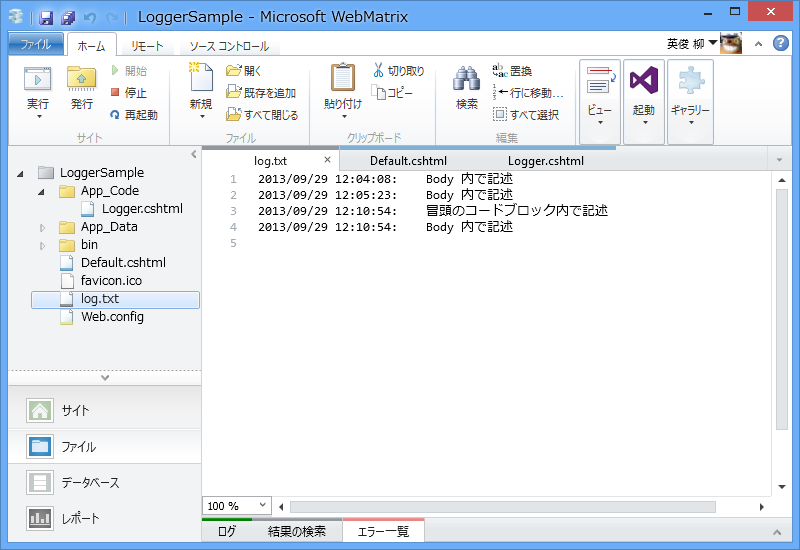Expand the App_Data folder
800x550 pixels.
pyautogui.click(x=42, y=228)
